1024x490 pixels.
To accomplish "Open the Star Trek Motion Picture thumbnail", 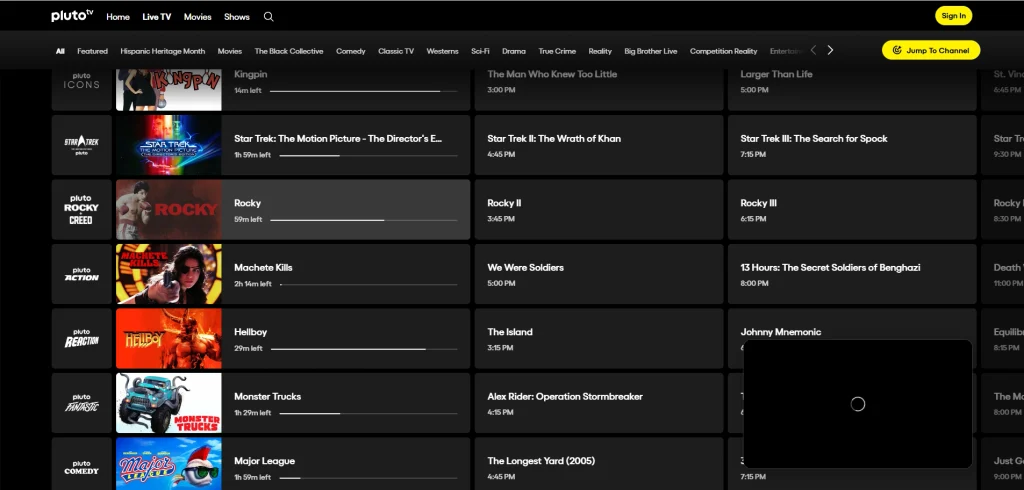I will tap(168, 145).
